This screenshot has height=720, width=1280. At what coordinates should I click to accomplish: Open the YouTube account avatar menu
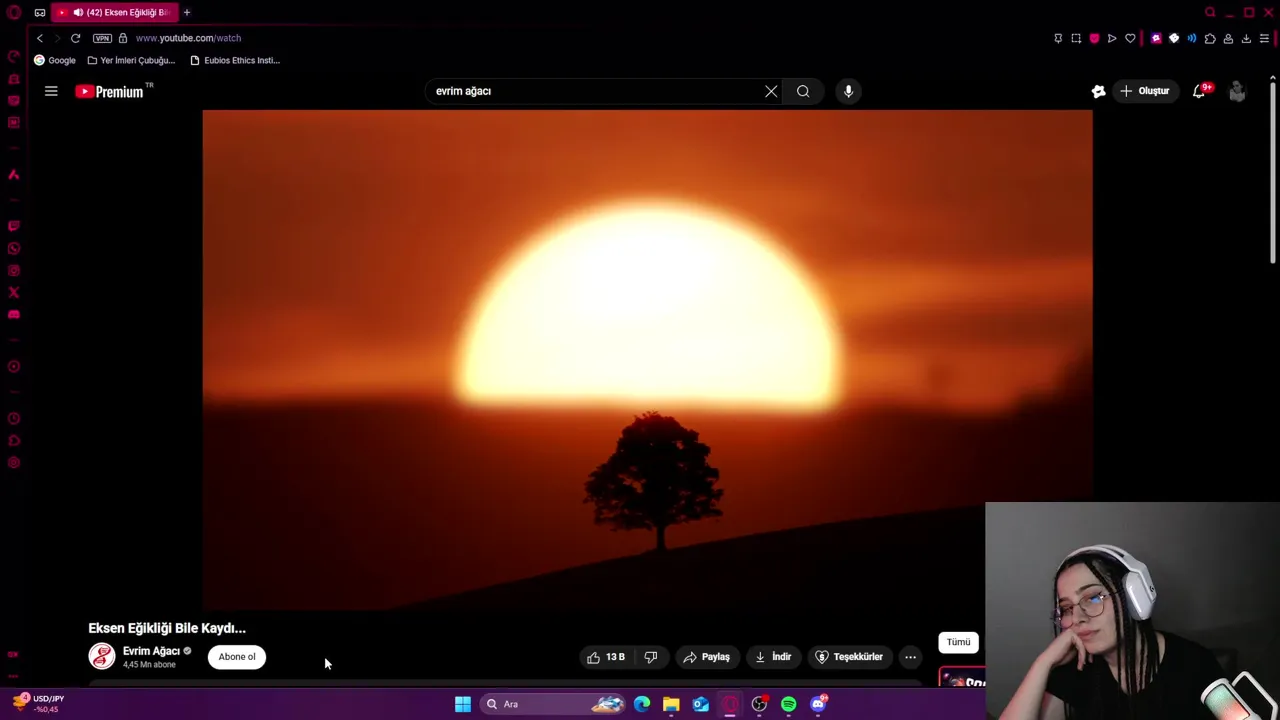(1237, 91)
